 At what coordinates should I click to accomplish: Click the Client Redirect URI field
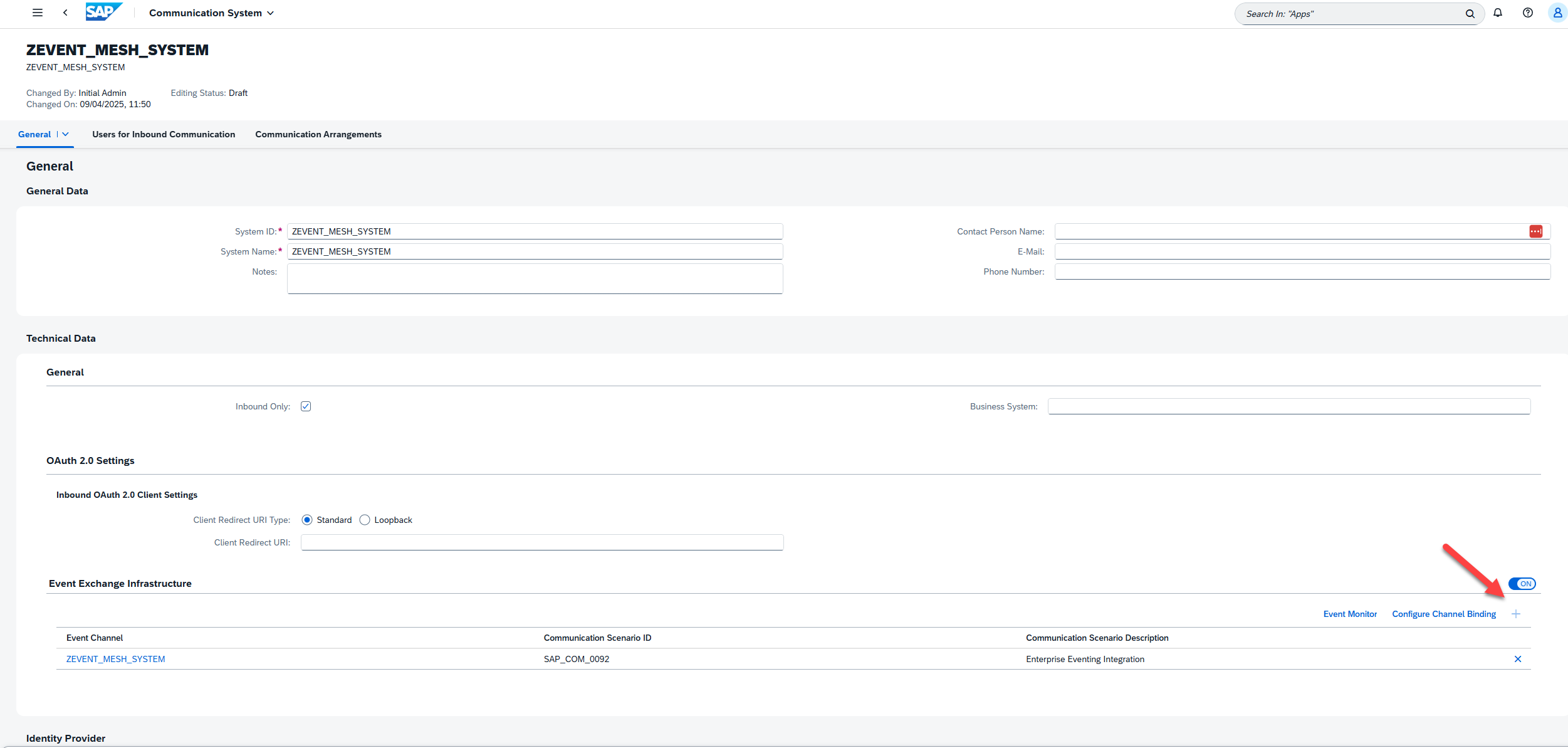coord(542,542)
